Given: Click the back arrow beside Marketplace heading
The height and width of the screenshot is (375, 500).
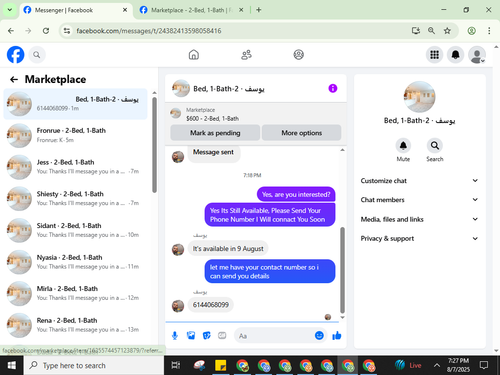Looking at the screenshot, I should pos(14,79).
